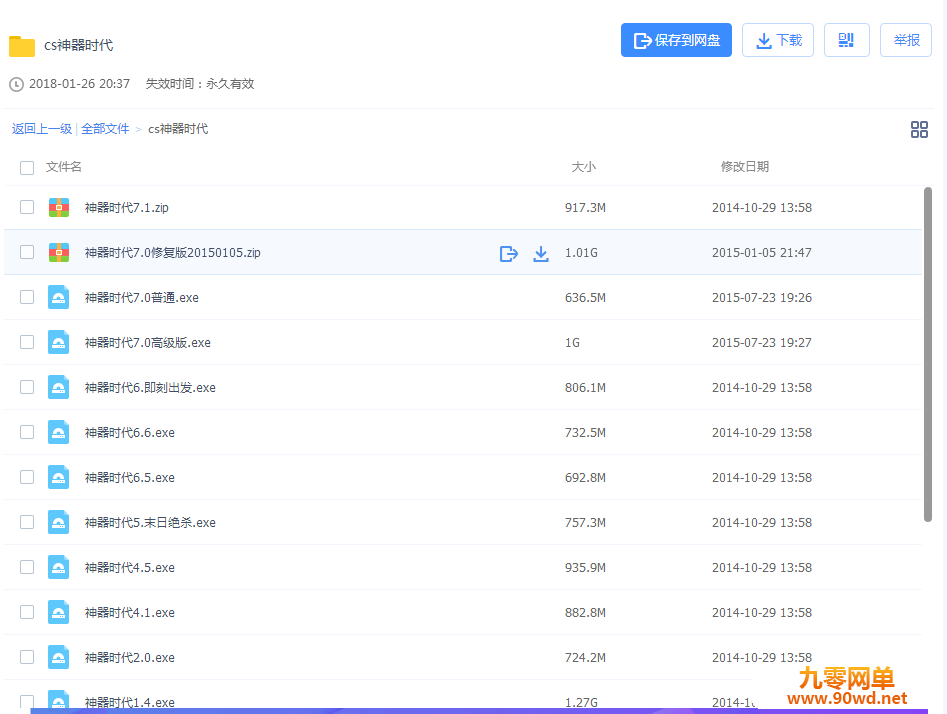Select checkbox of 神器时代7.0高级版.exe
947x714 pixels.
(x=27, y=342)
